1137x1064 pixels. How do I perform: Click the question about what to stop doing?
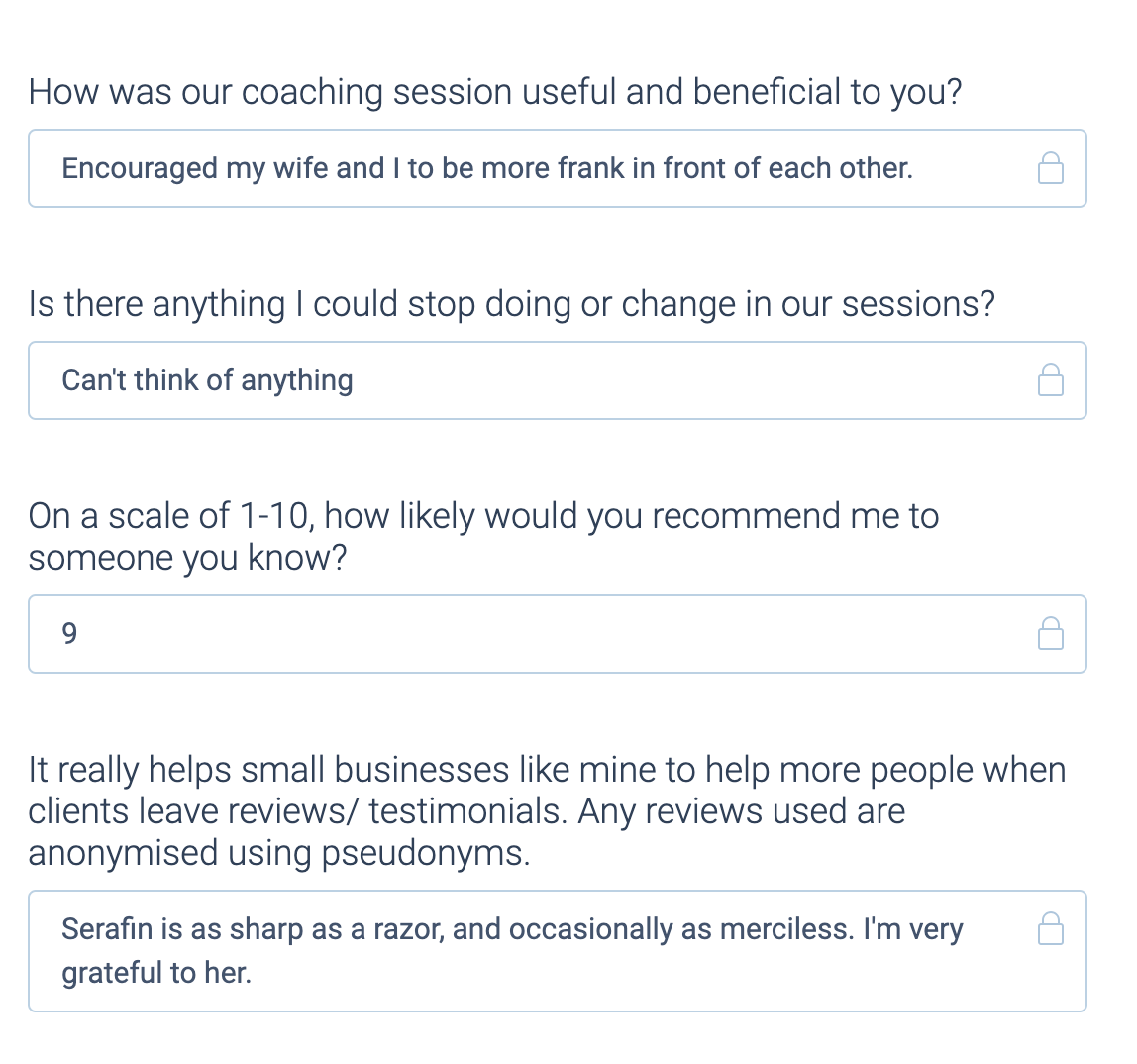pyautogui.click(x=511, y=304)
